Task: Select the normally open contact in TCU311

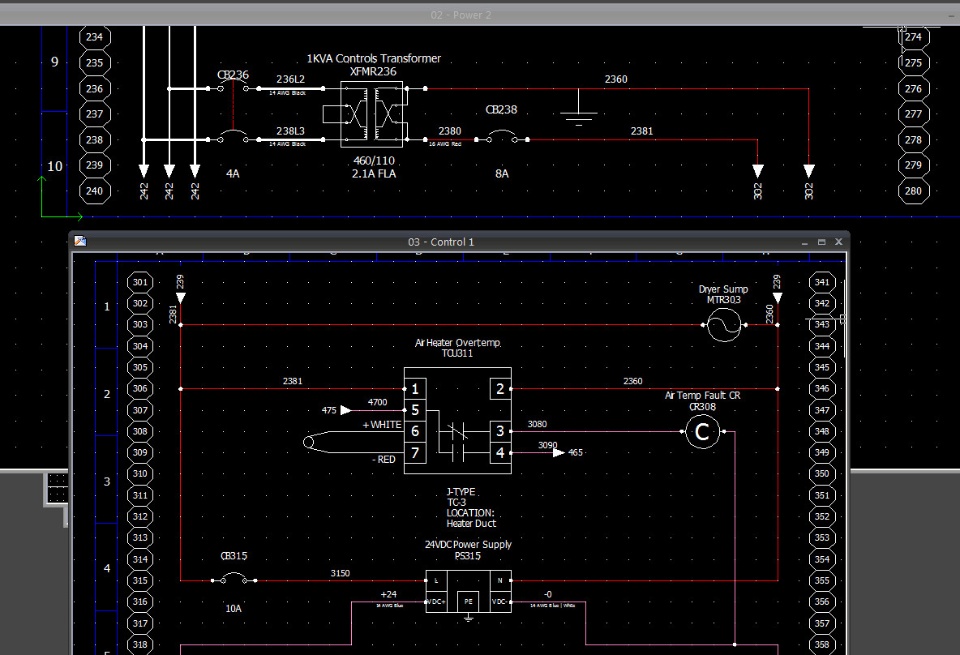Action: click(458, 453)
